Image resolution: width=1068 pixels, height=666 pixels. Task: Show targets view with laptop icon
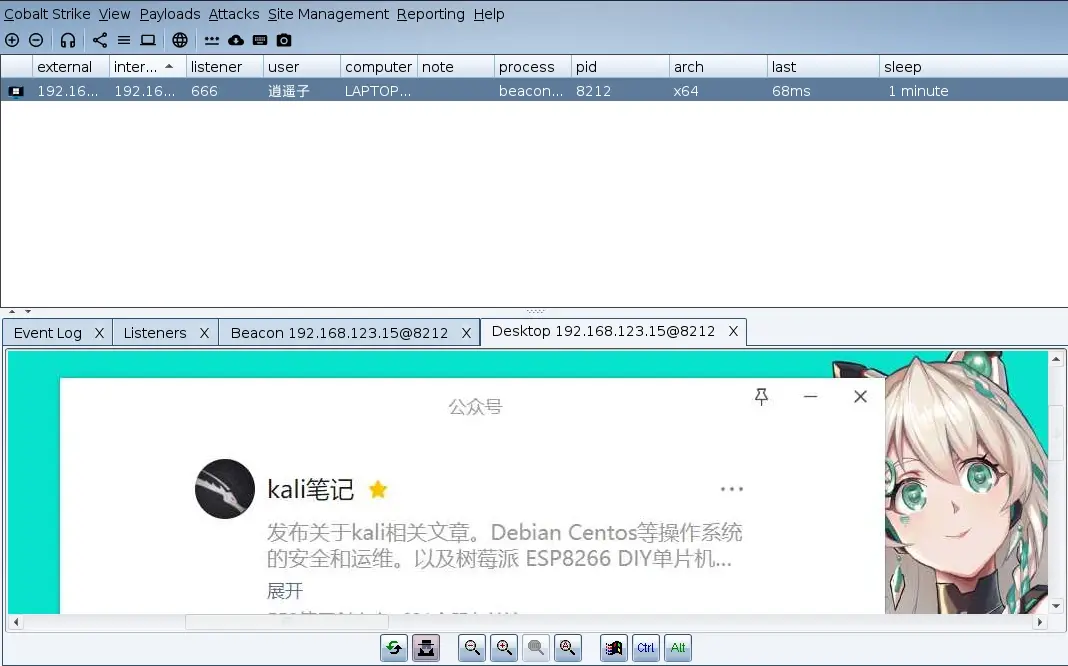(x=148, y=40)
